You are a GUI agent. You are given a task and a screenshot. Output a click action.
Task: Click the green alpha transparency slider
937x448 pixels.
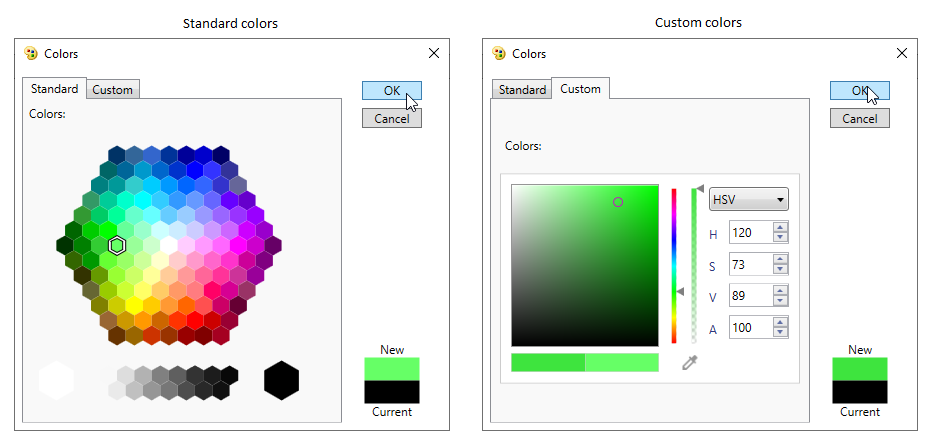coord(694,266)
